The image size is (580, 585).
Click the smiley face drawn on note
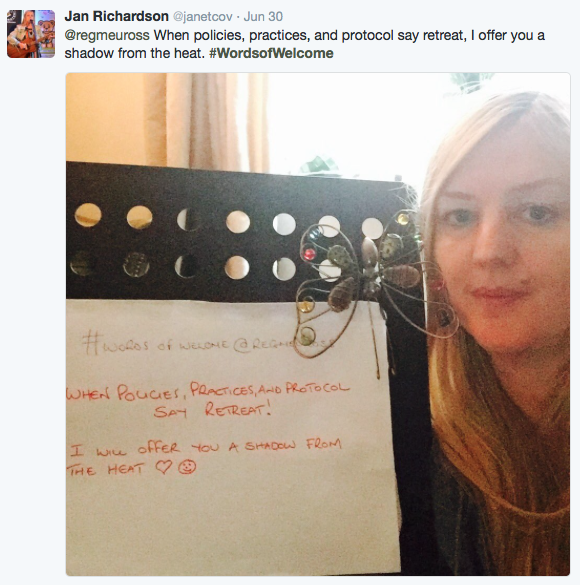click(x=187, y=467)
